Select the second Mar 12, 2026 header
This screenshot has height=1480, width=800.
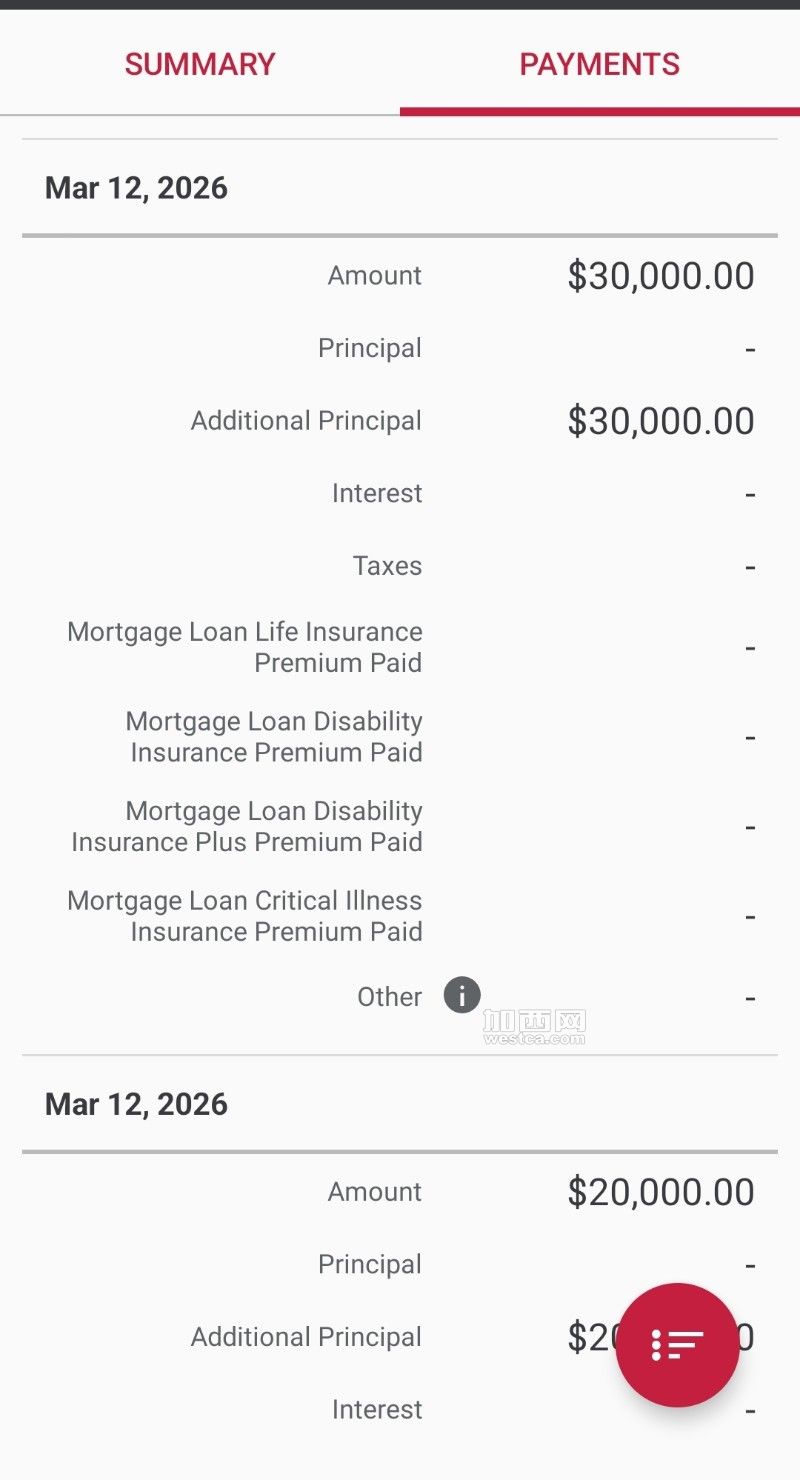click(137, 1104)
